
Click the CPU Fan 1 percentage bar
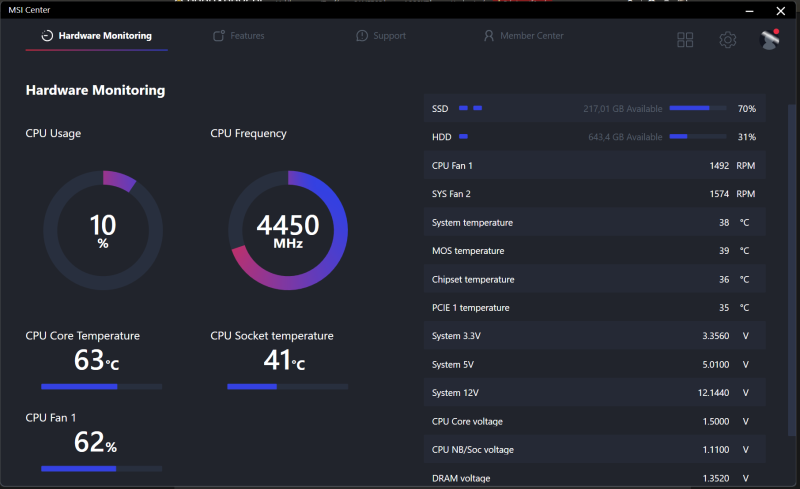point(102,469)
